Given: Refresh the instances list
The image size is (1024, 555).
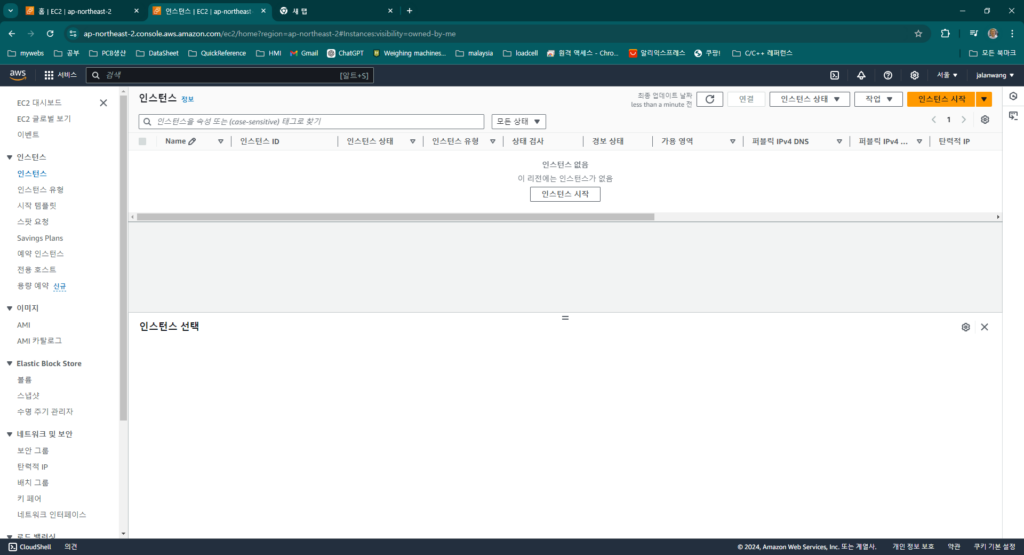Looking at the screenshot, I should (x=709, y=99).
